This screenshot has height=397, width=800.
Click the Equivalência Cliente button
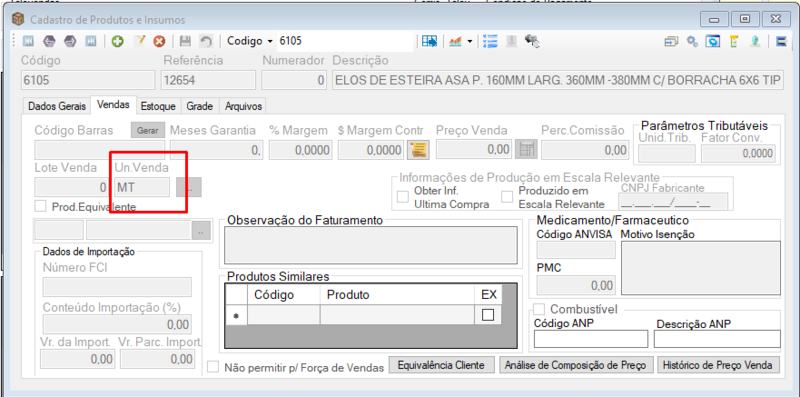pos(441,365)
